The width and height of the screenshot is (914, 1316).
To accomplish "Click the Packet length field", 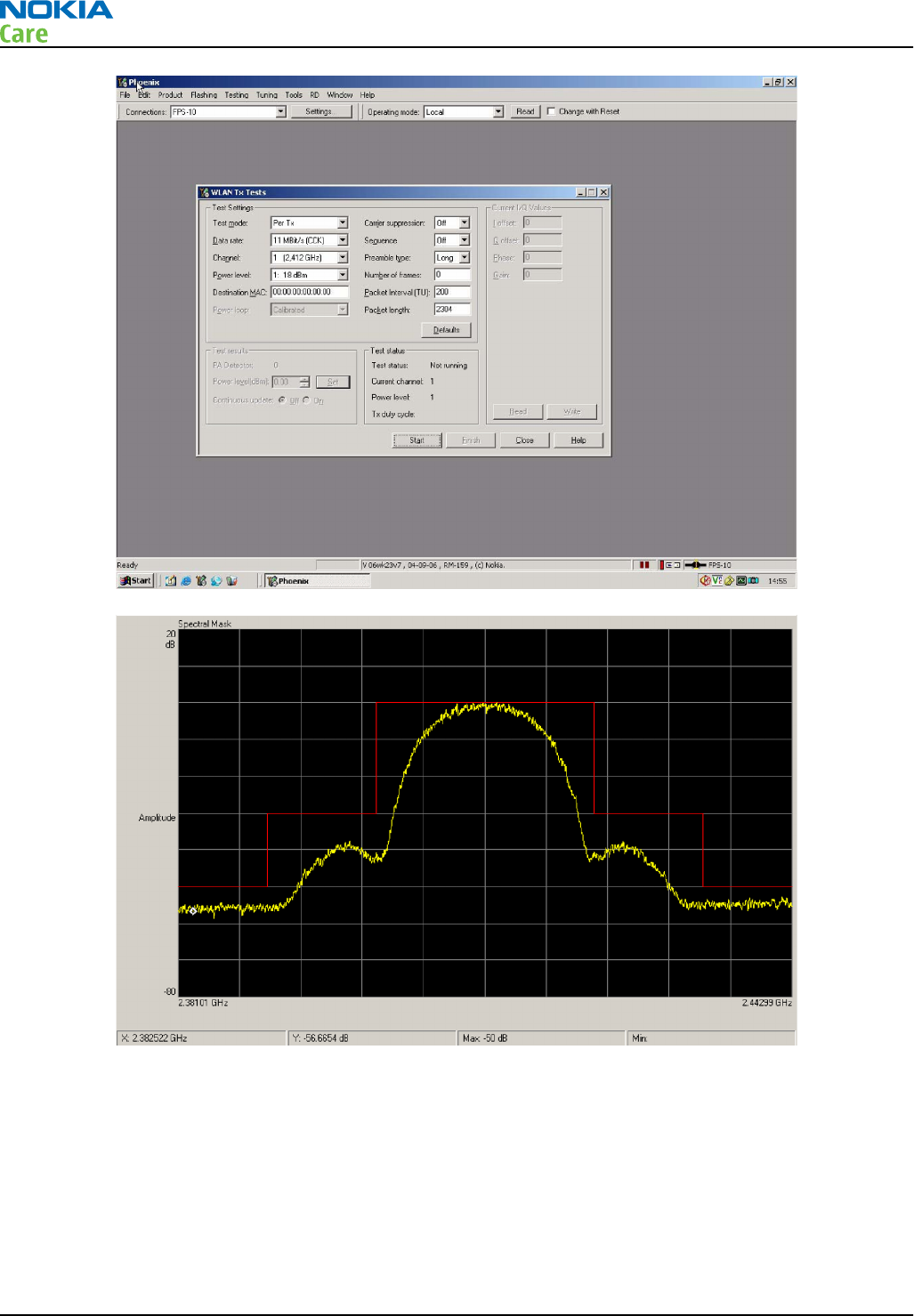I will point(452,310).
